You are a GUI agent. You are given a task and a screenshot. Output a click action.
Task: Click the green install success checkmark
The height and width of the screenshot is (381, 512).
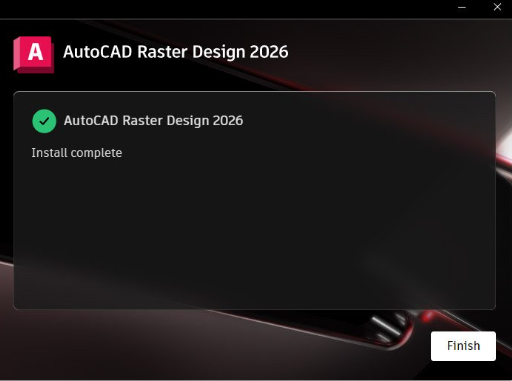pyautogui.click(x=44, y=121)
